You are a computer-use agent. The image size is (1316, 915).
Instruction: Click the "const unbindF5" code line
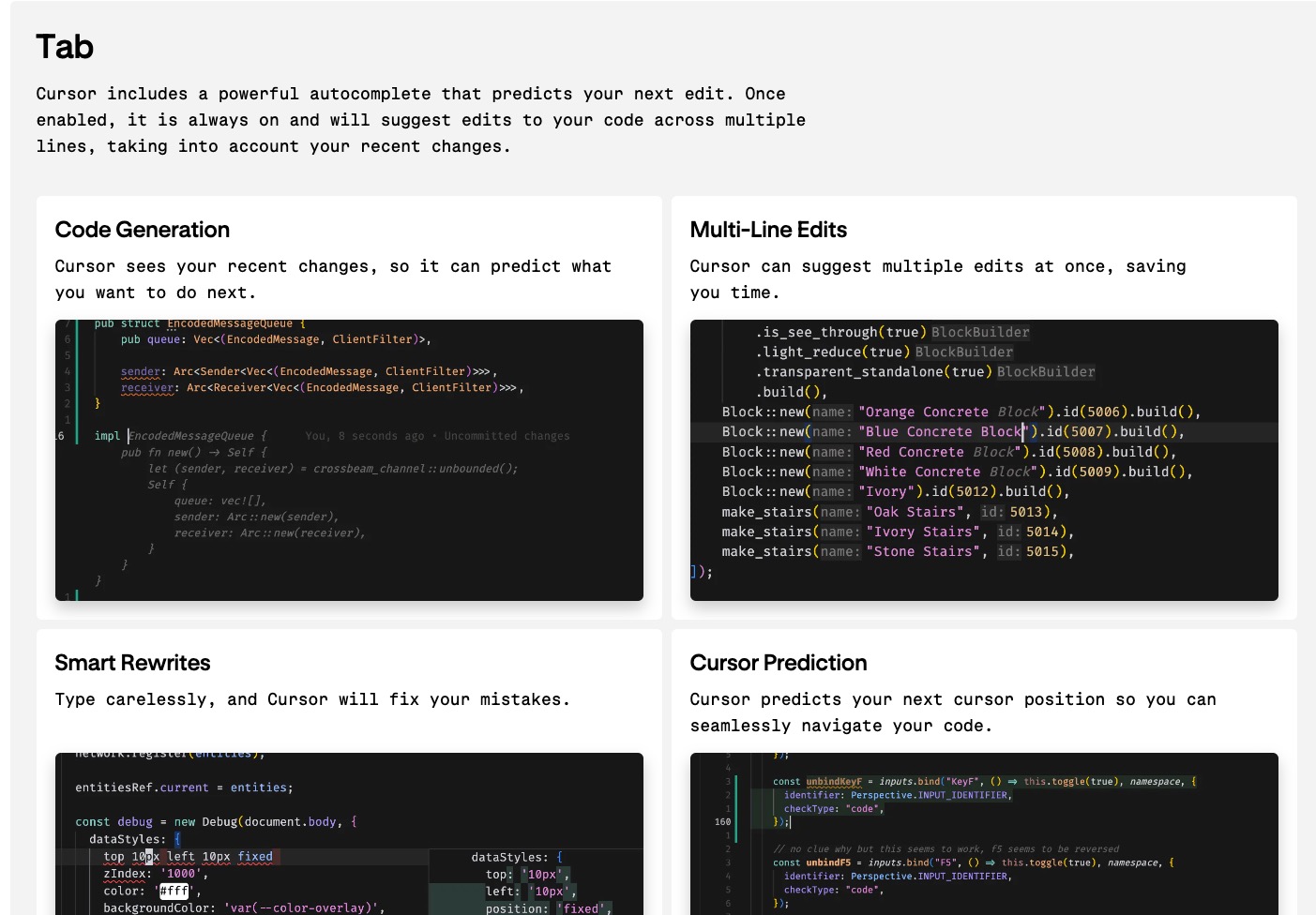973,862
